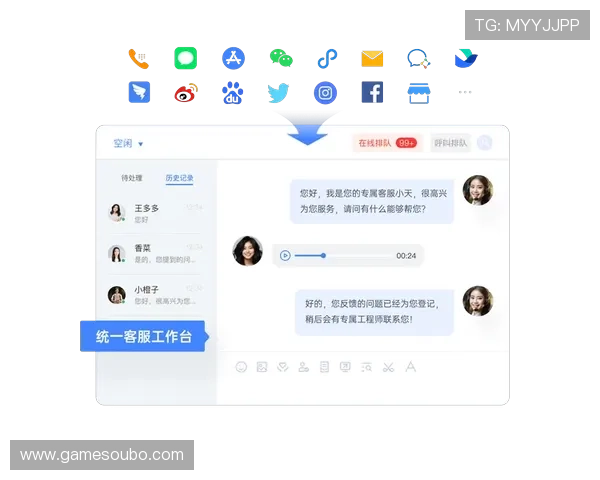
Task: Click the transfer-agent person toolbar icon
Action: (303, 367)
